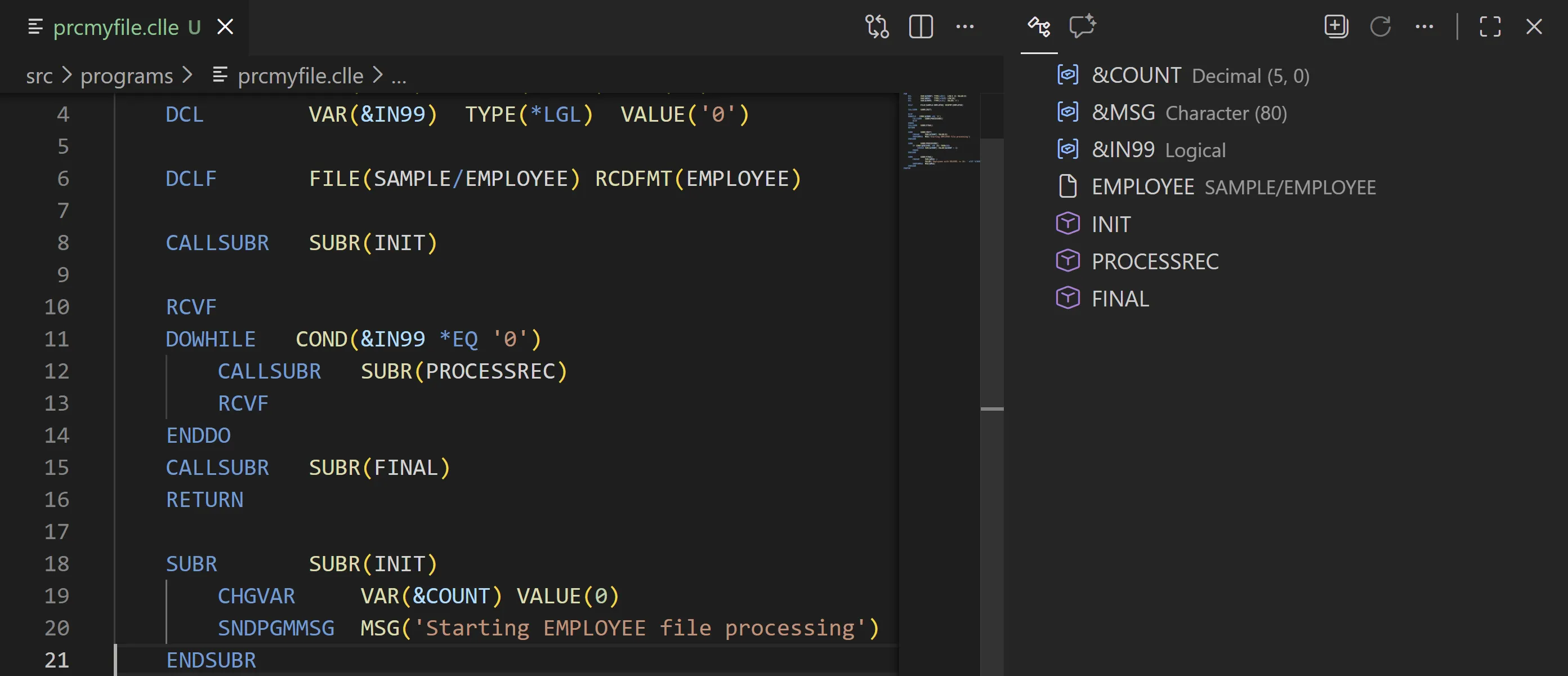Open the programs breadcrumb dropdown
This screenshot has width=1568, height=676.
127,76
